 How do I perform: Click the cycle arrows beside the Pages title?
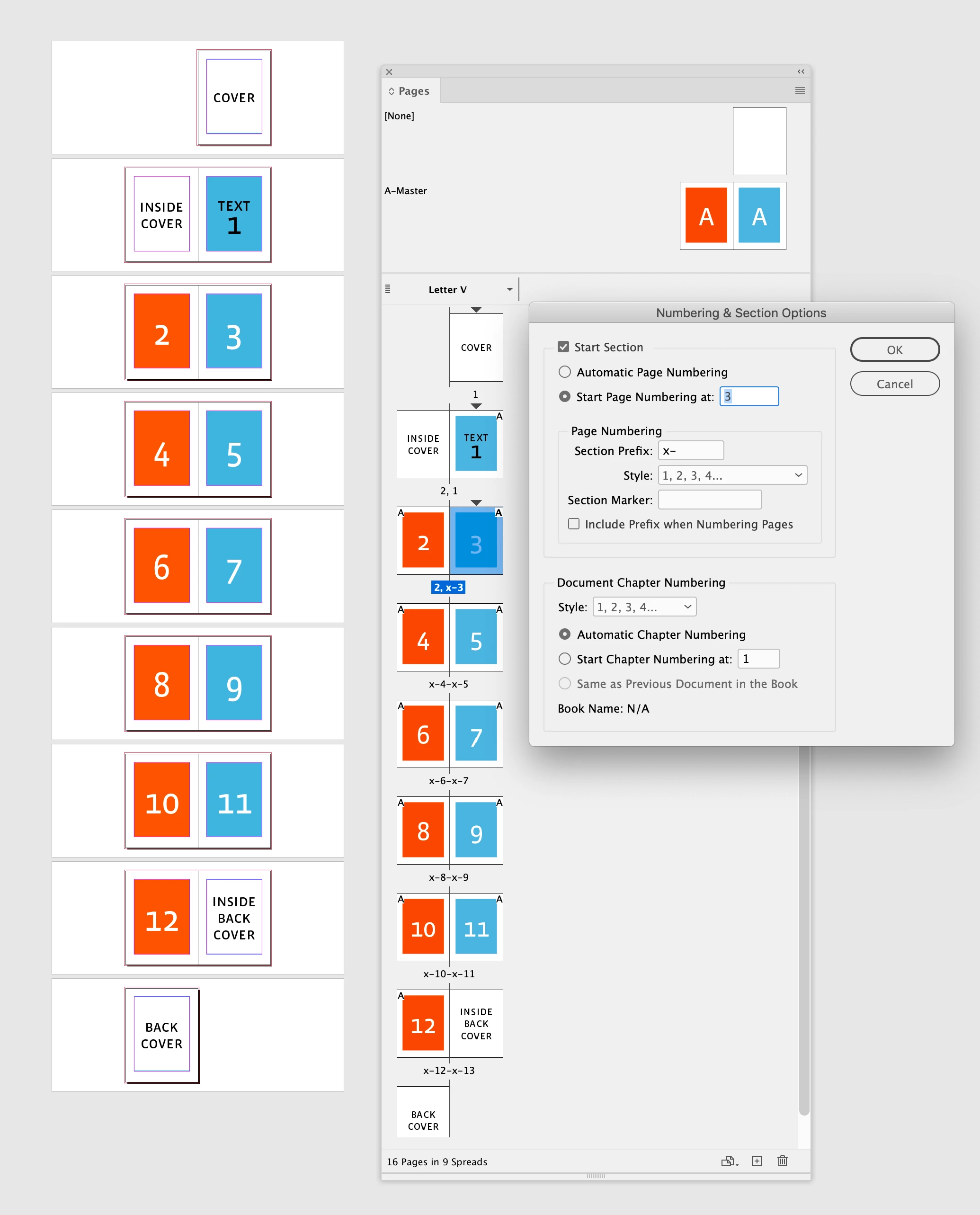[x=391, y=91]
